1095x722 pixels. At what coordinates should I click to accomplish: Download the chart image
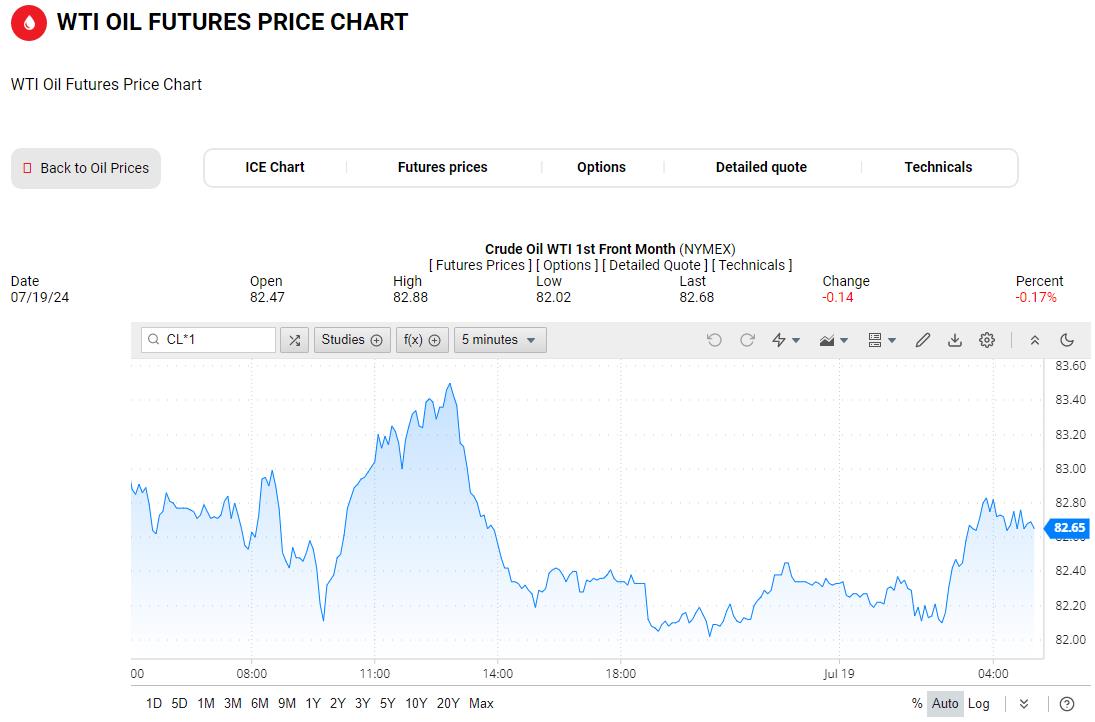click(955, 340)
